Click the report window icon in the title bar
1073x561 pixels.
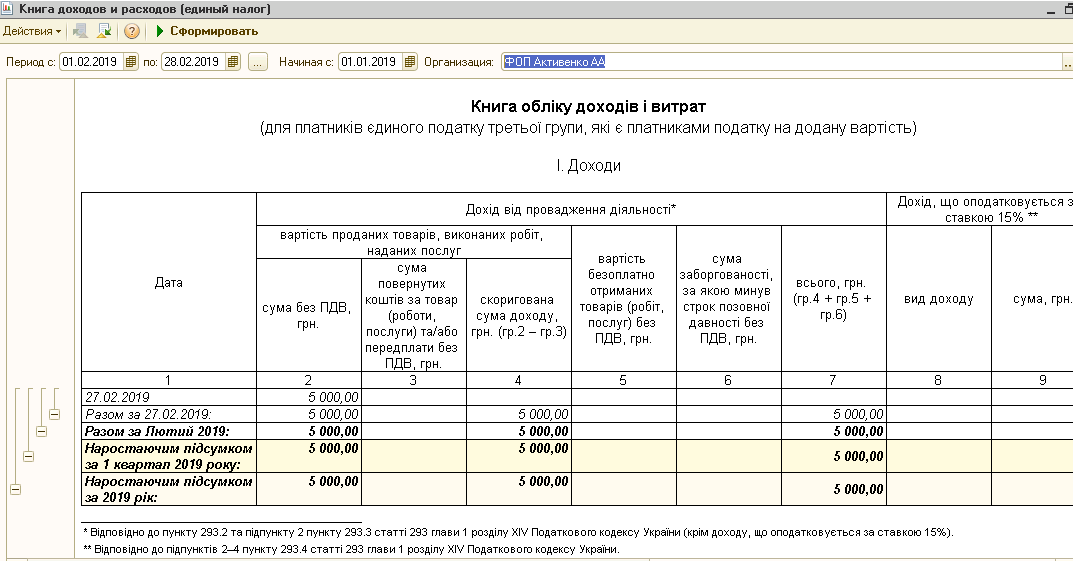click(8, 9)
